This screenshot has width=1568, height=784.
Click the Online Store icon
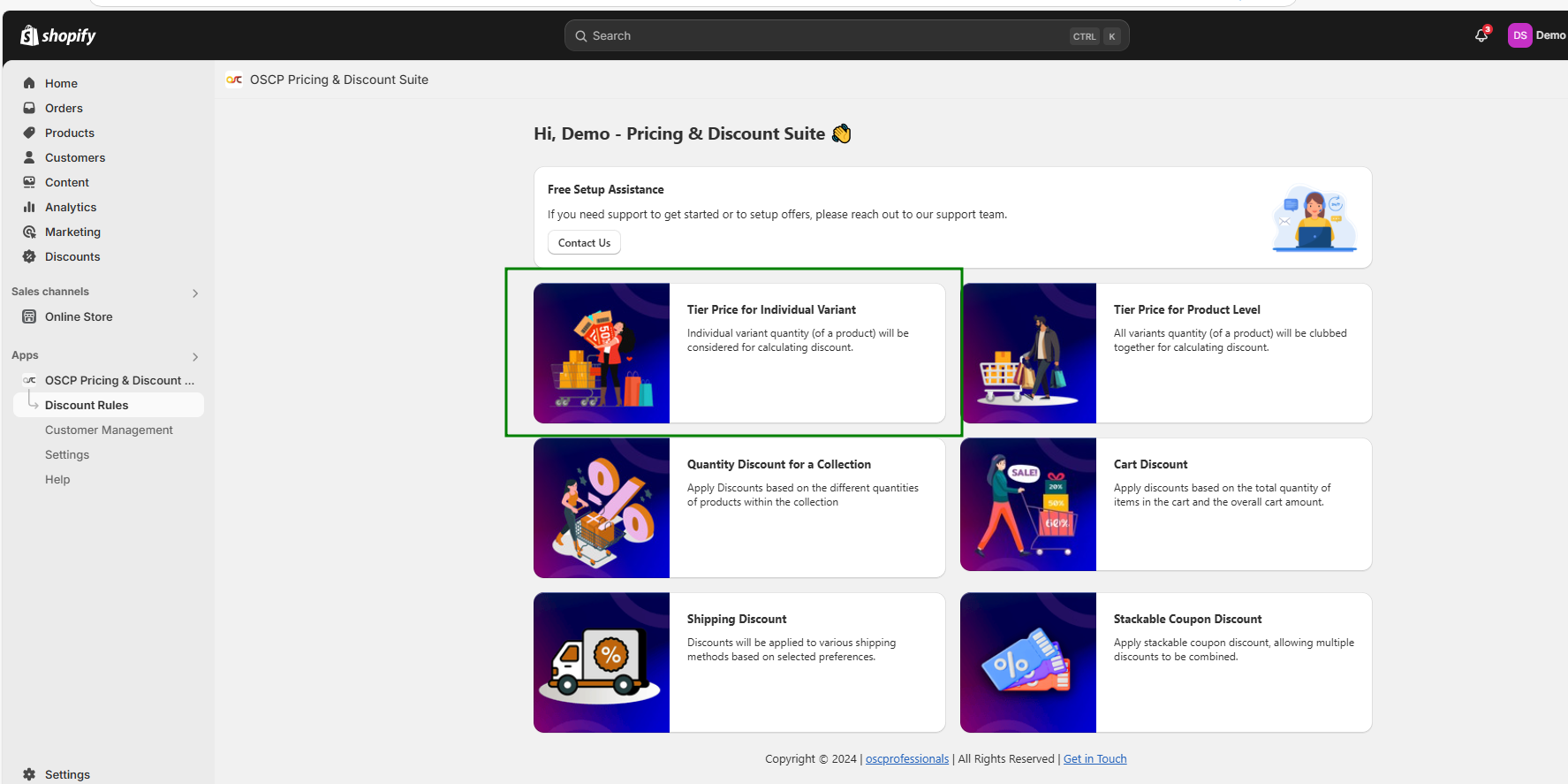(x=29, y=316)
